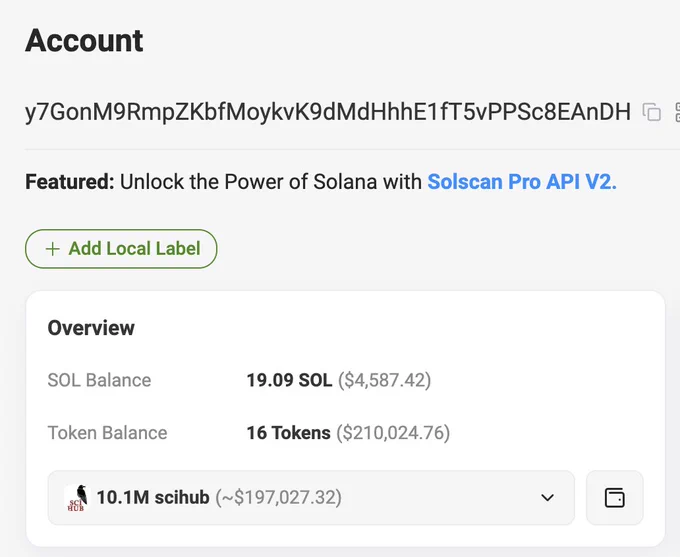Click the $210,024.76 token value

393,433
